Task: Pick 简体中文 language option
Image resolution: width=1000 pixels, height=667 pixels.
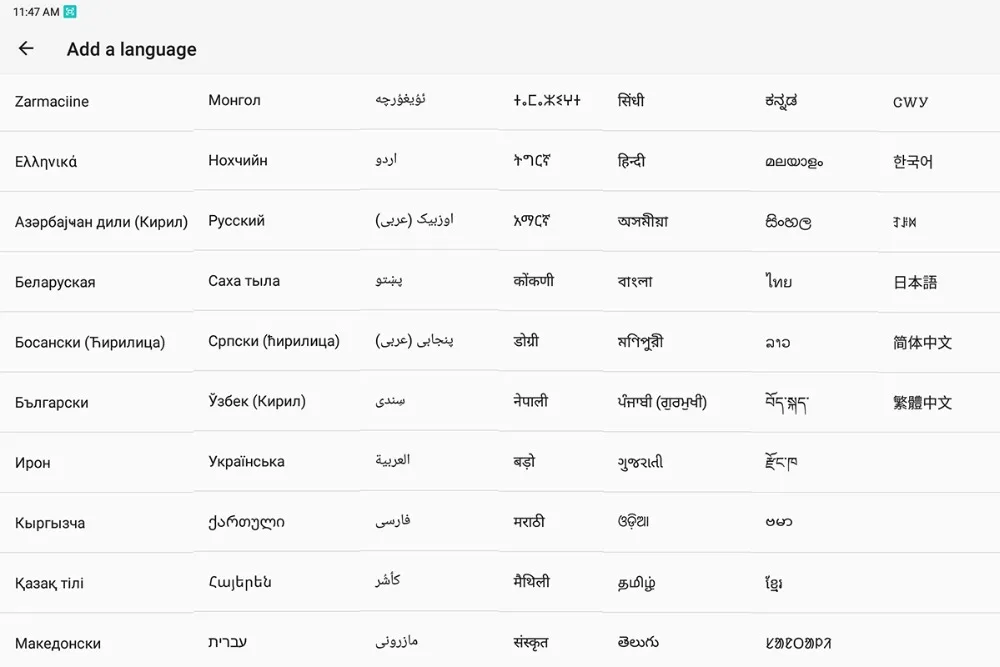Action: coord(922,343)
